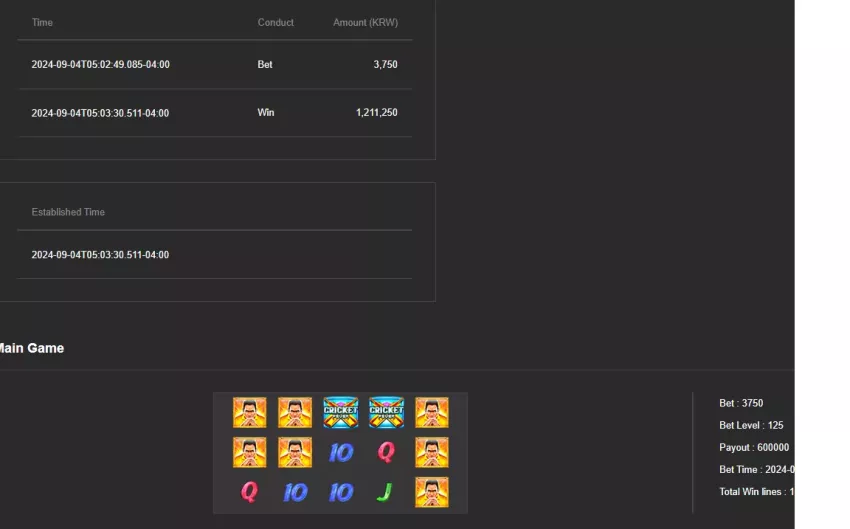Click the Main Game section heading
This screenshot has height=529, width=850.
pyautogui.click(x=31, y=349)
